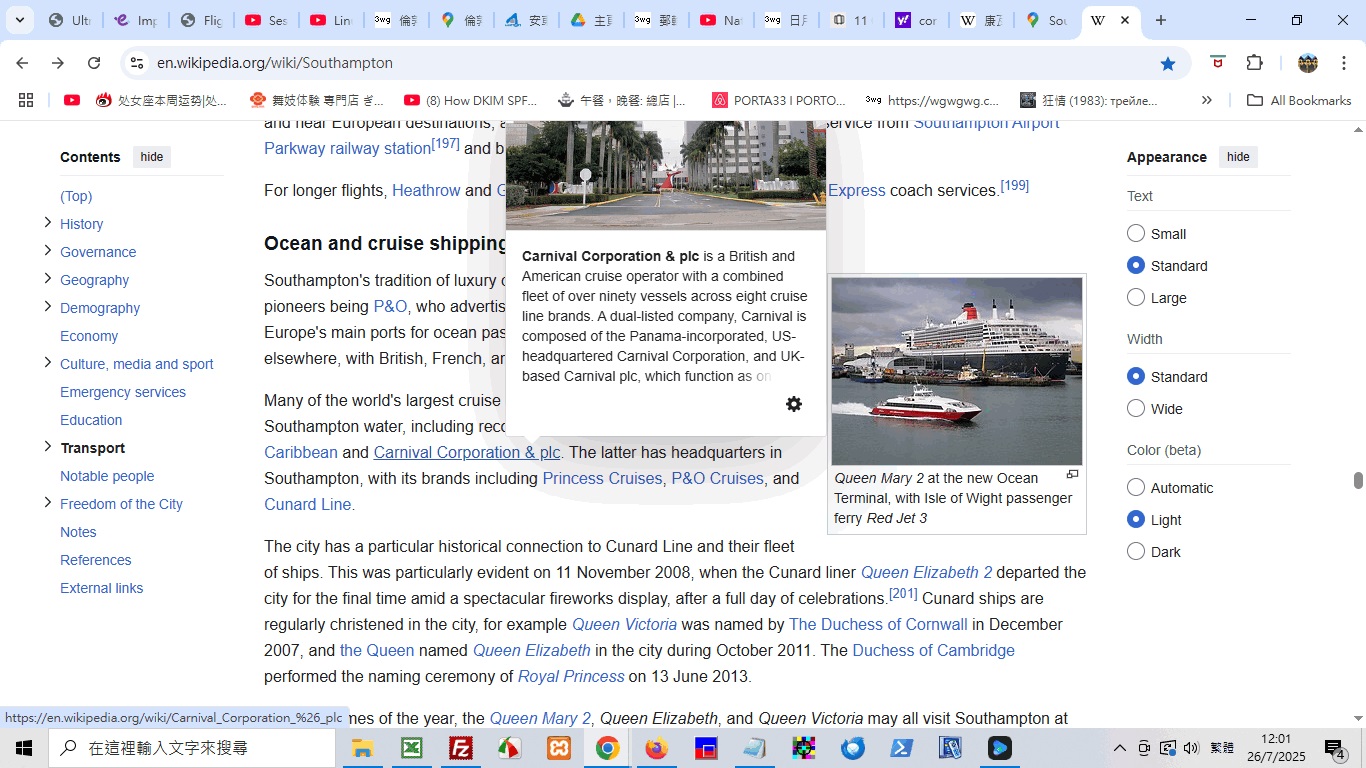Enable the Dark color mode

click(x=1136, y=552)
